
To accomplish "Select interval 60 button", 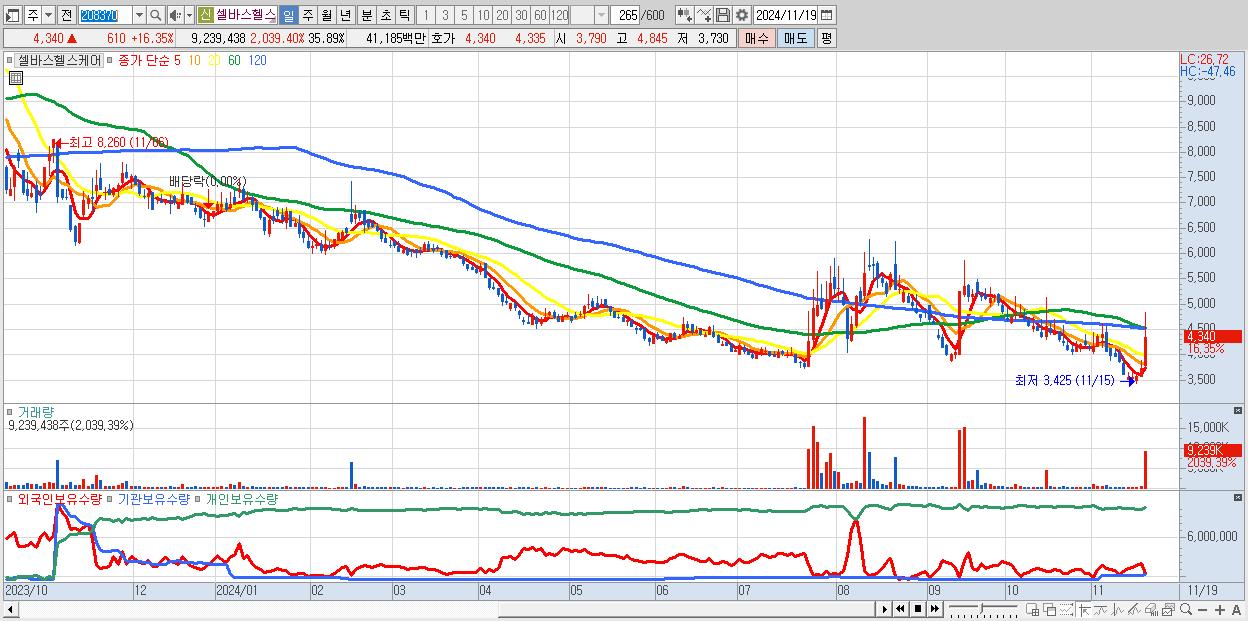I will point(540,15).
